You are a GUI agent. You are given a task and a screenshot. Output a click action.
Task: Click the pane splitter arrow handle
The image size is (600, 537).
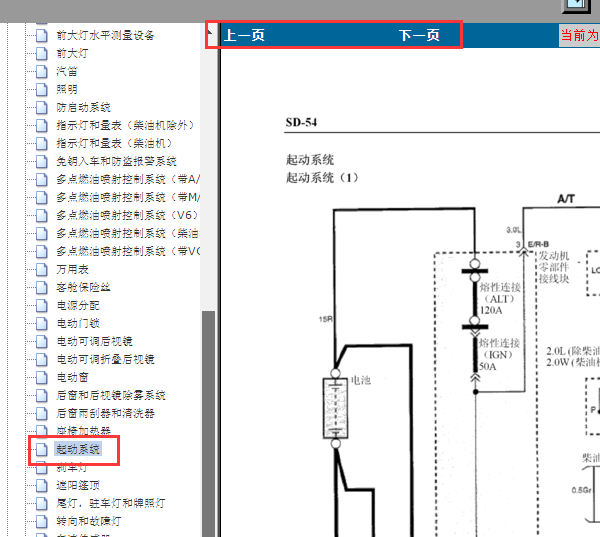(x=210, y=34)
